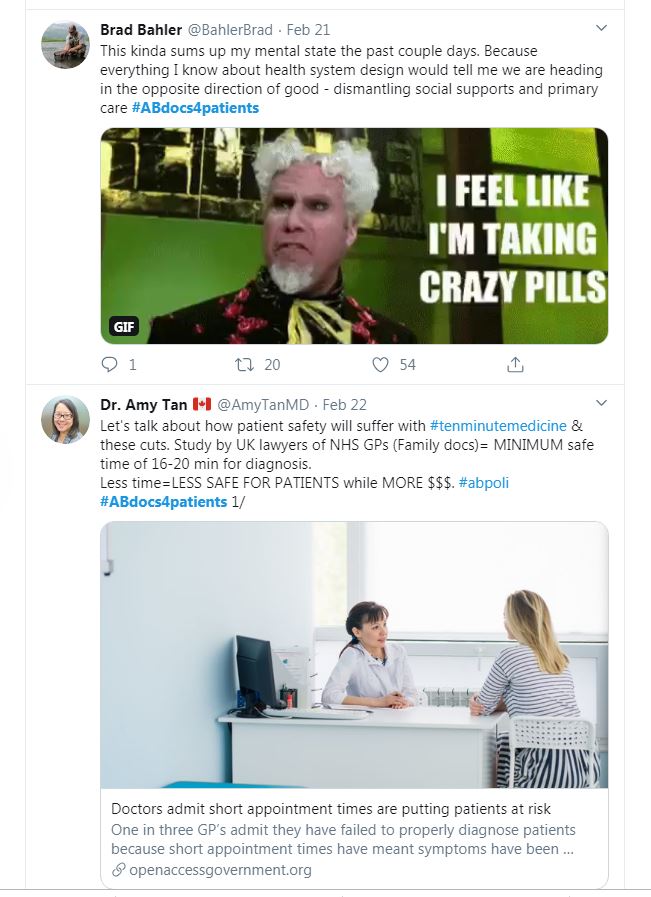The image size is (651, 897).
Task: Open the doctor appointment article image
Action: pyautogui.click(x=354, y=655)
